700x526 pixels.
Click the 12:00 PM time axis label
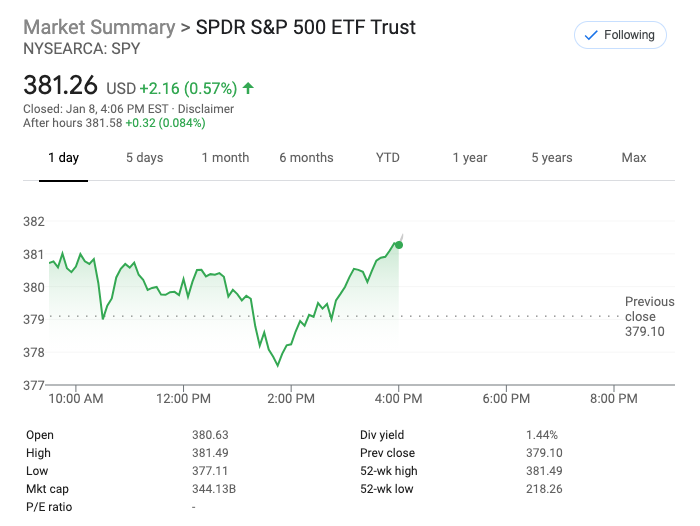tap(184, 398)
